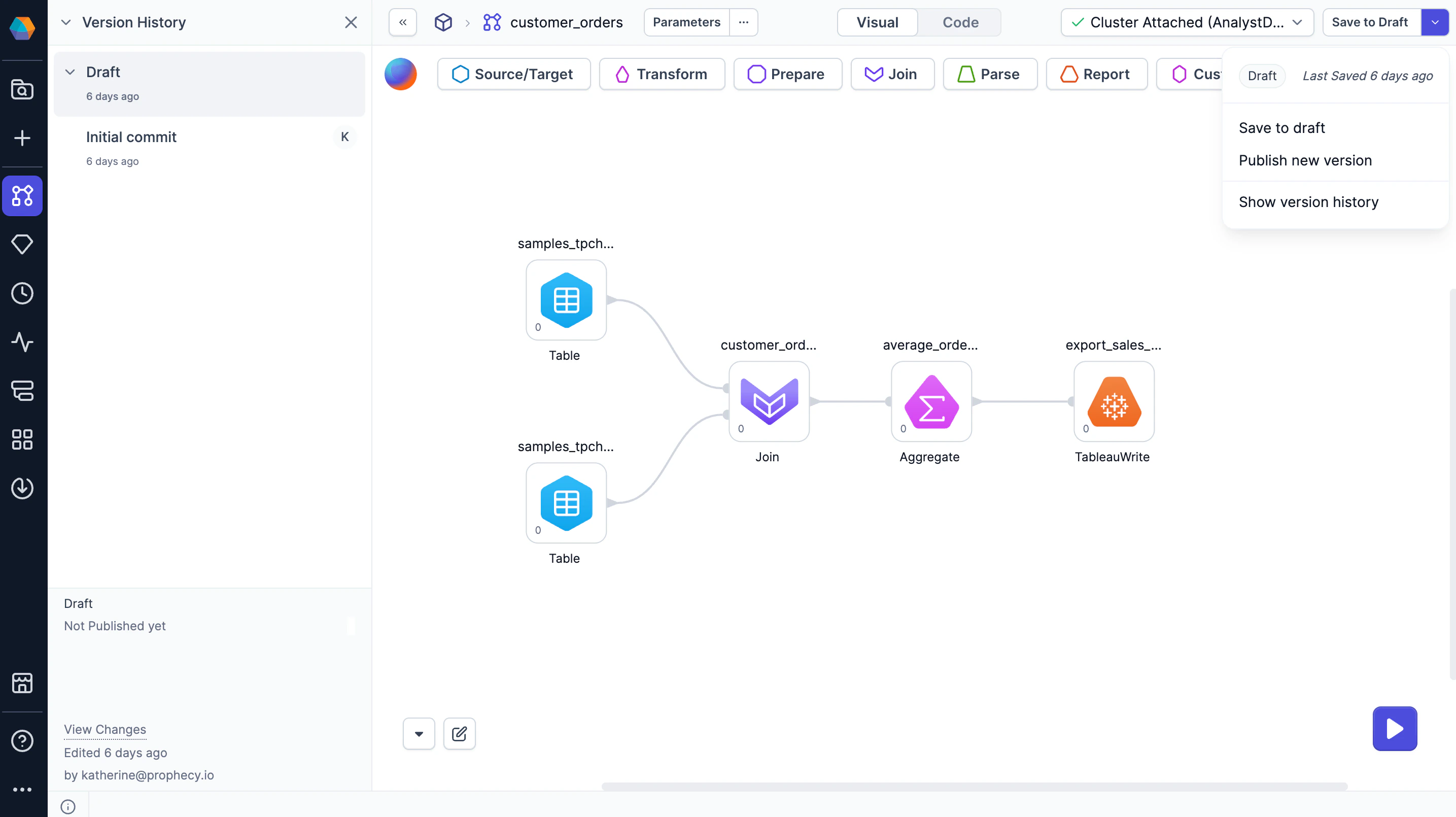1456x817 pixels.
Task: Open the Custom gem menu
Action: (x=1189, y=74)
